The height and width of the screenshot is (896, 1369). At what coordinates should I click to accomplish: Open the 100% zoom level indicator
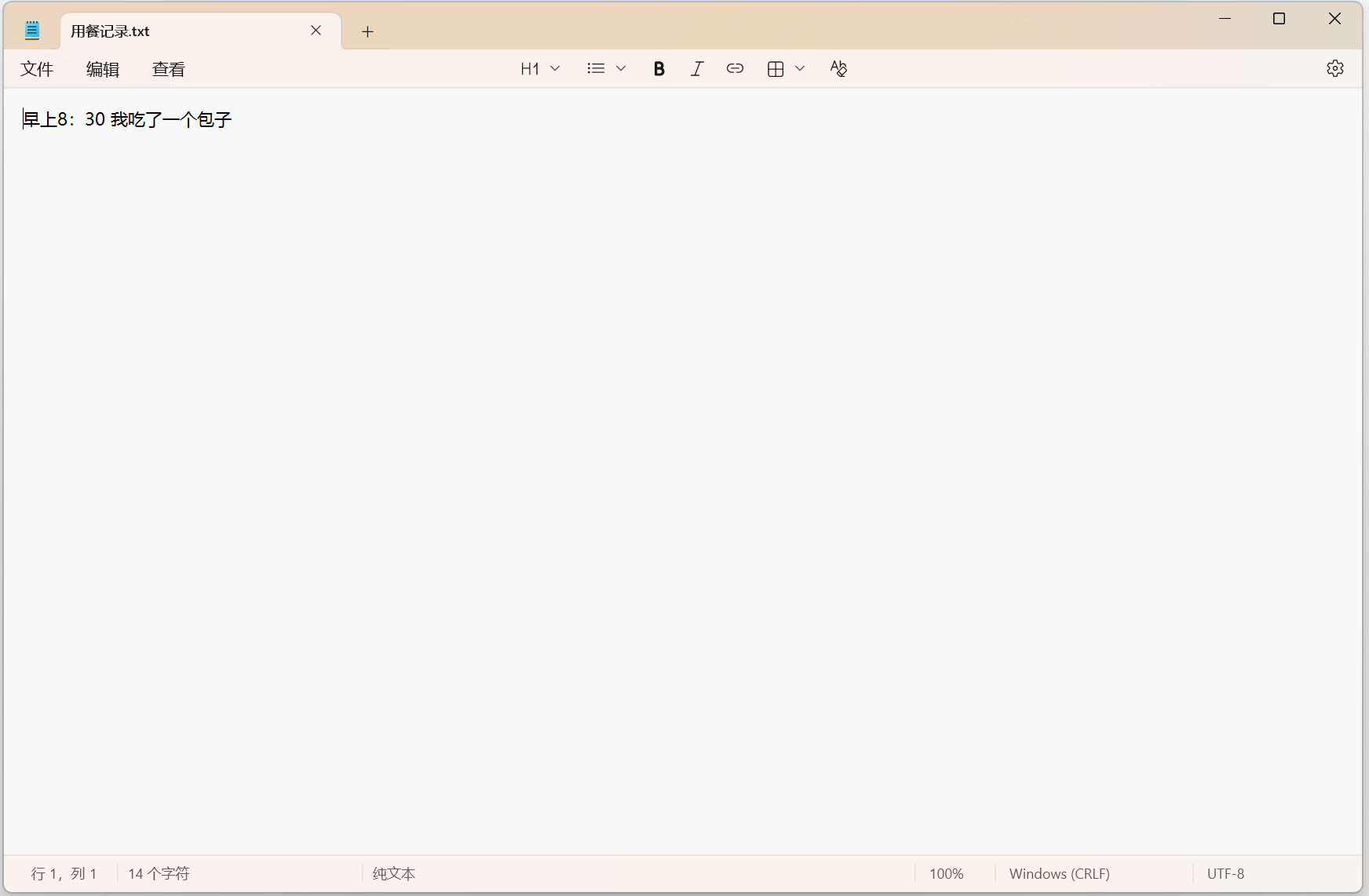point(947,873)
